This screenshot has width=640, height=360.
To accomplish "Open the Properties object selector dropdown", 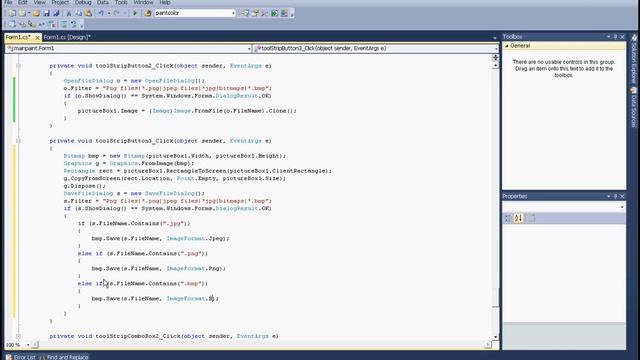I will point(622,207).
